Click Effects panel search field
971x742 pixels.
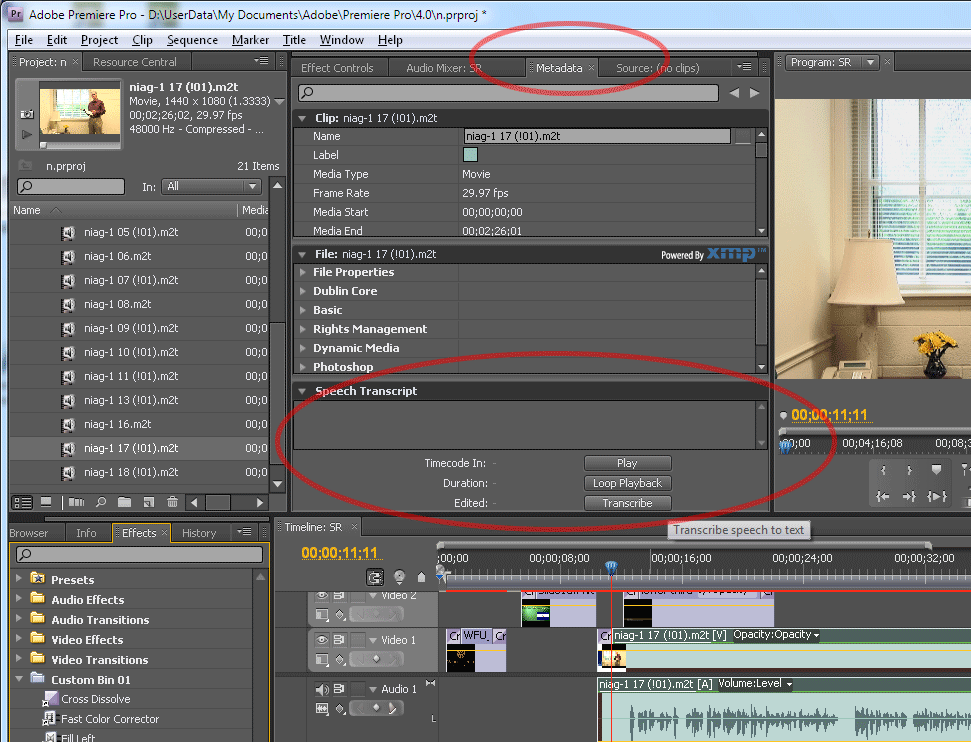coord(139,554)
